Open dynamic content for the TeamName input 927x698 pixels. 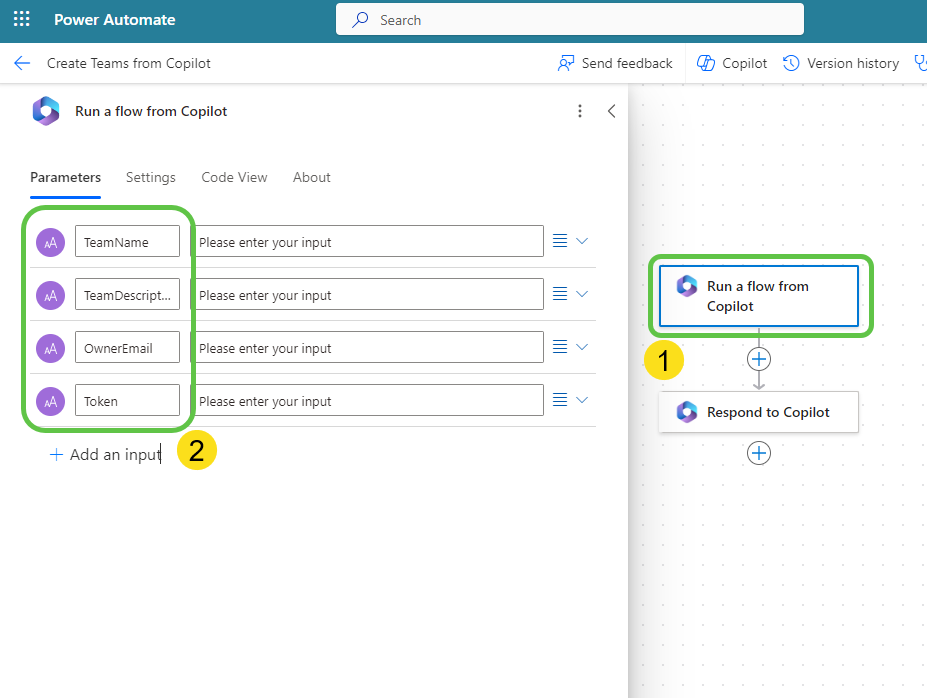click(561, 240)
